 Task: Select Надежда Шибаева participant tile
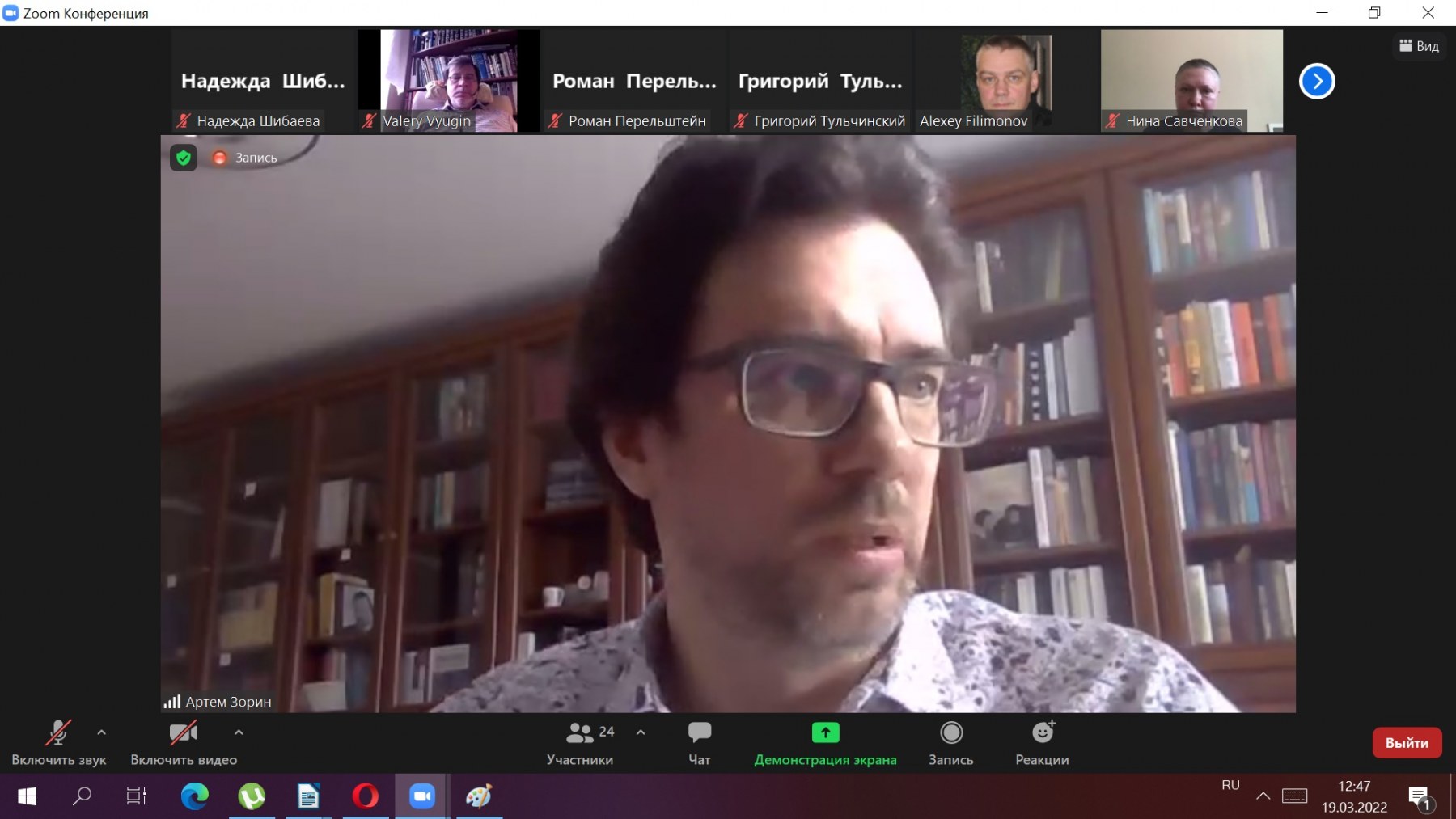click(263, 81)
